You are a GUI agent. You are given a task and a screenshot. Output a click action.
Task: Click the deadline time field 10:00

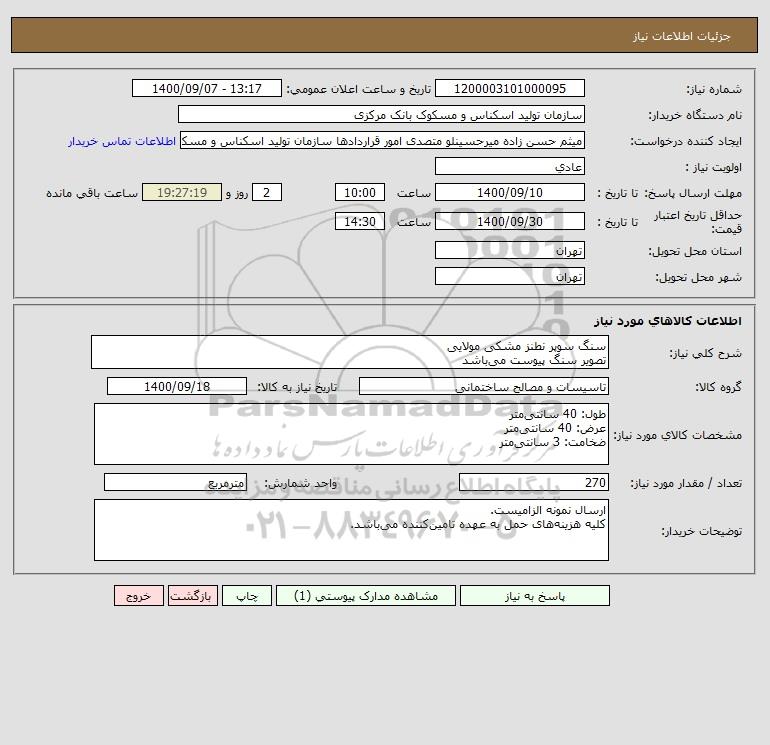point(360,193)
